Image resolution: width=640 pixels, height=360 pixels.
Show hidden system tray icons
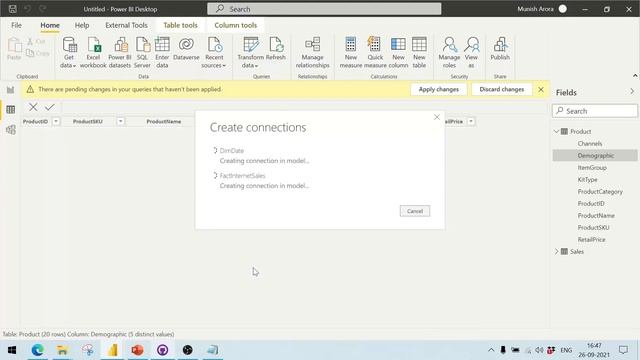491,350
